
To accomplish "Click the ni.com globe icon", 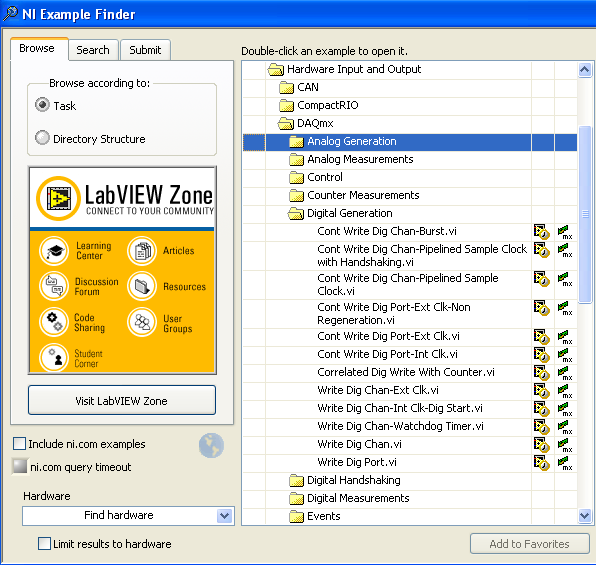I will click(x=211, y=445).
